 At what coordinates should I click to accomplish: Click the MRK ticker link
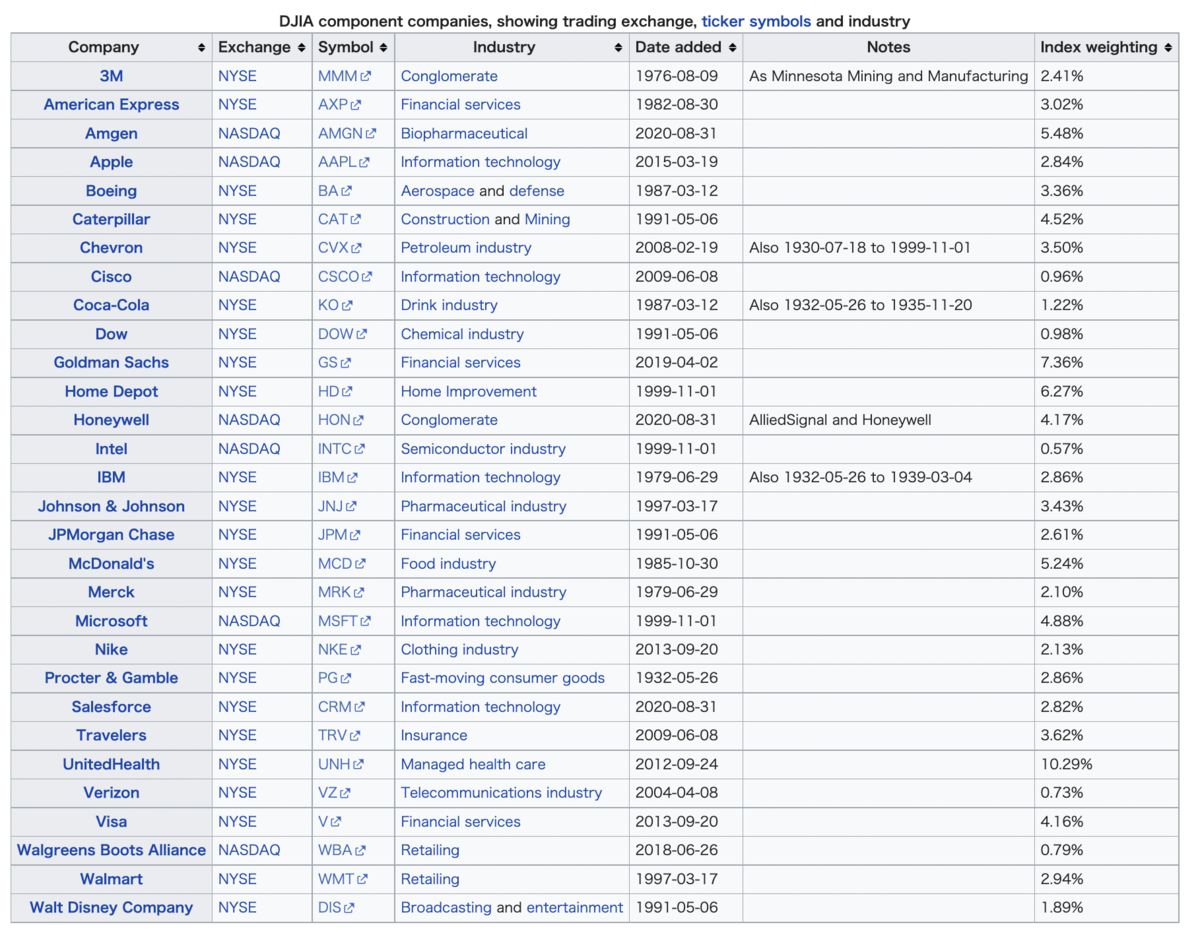pyautogui.click(x=341, y=592)
